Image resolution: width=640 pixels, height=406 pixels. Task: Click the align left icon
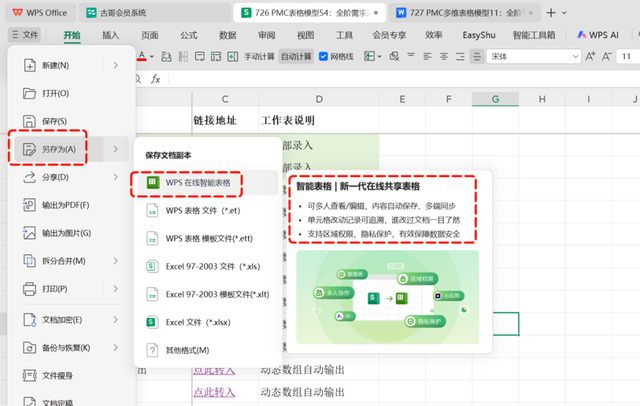click(427, 56)
